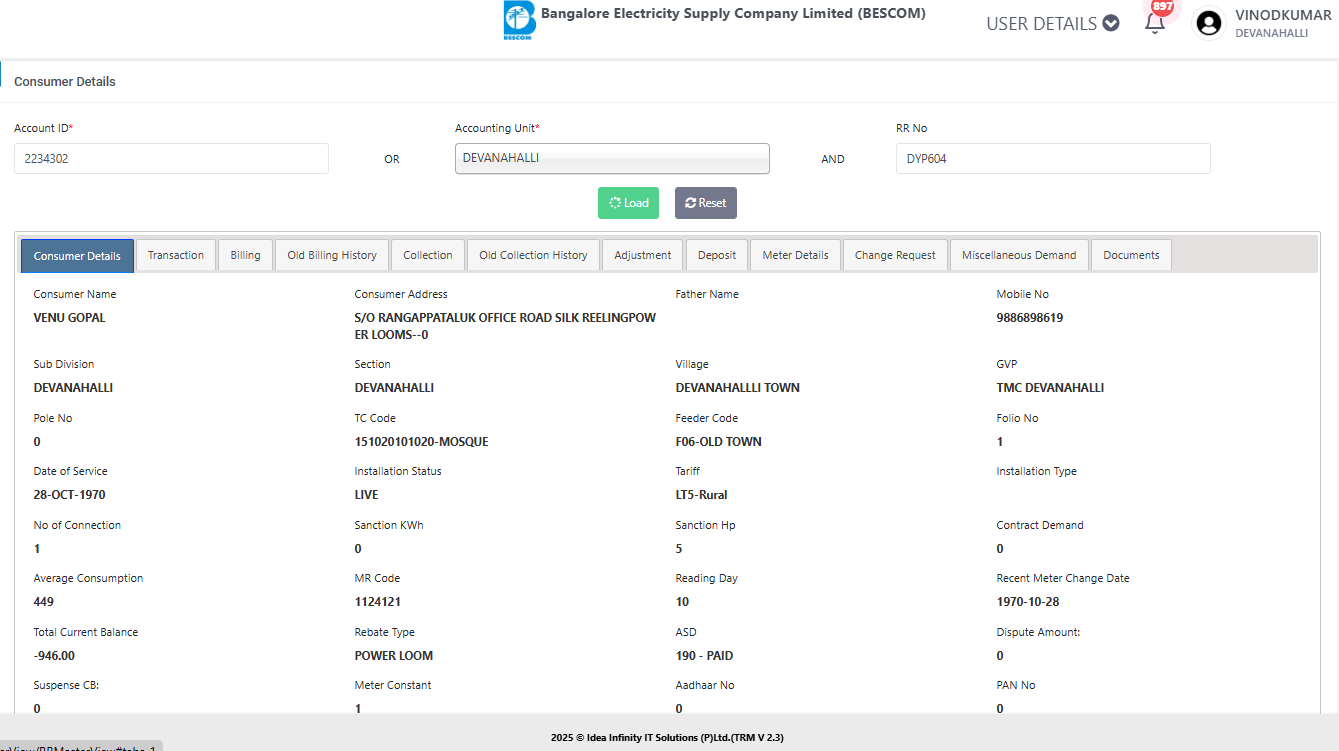Expand the USER DETAILS dropdown
The height and width of the screenshot is (751, 1339).
pyautogui.click(x=1052, y=24)
